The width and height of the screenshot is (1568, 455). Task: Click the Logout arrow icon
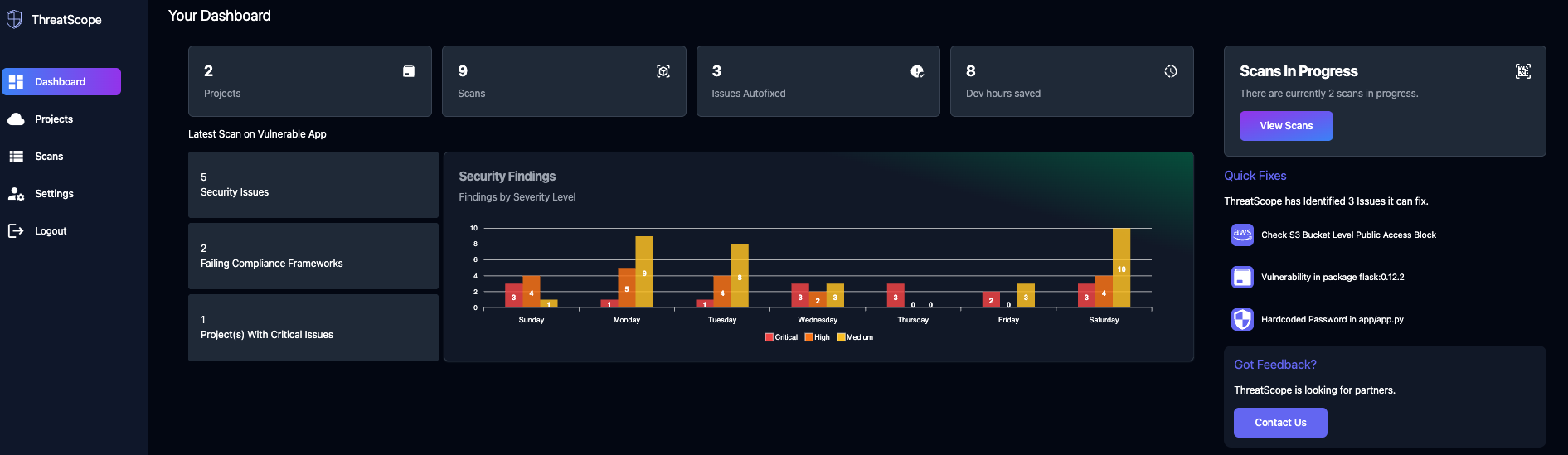tap(16, 231)
